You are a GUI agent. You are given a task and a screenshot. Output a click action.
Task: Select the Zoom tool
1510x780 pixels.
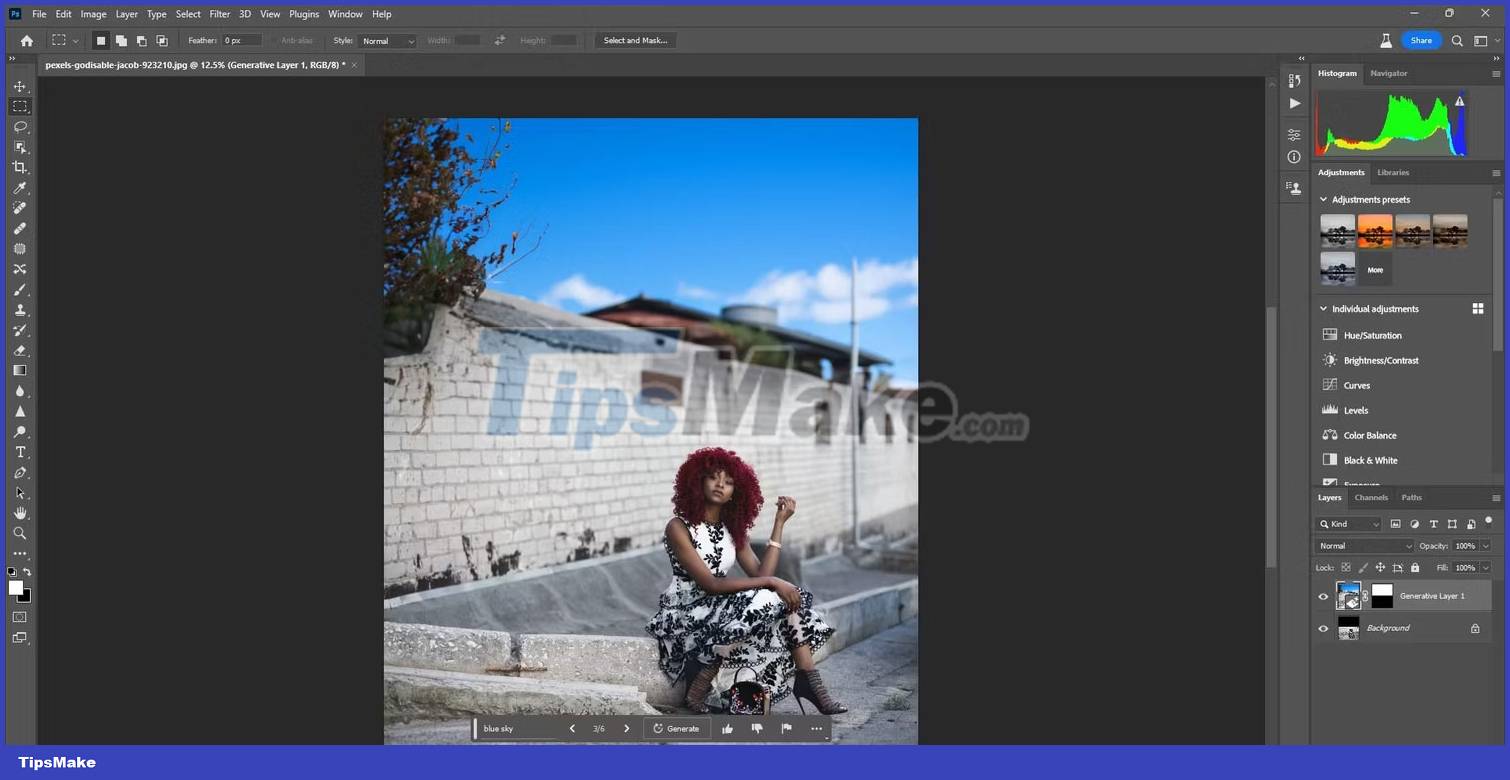(x=20, y=533)
